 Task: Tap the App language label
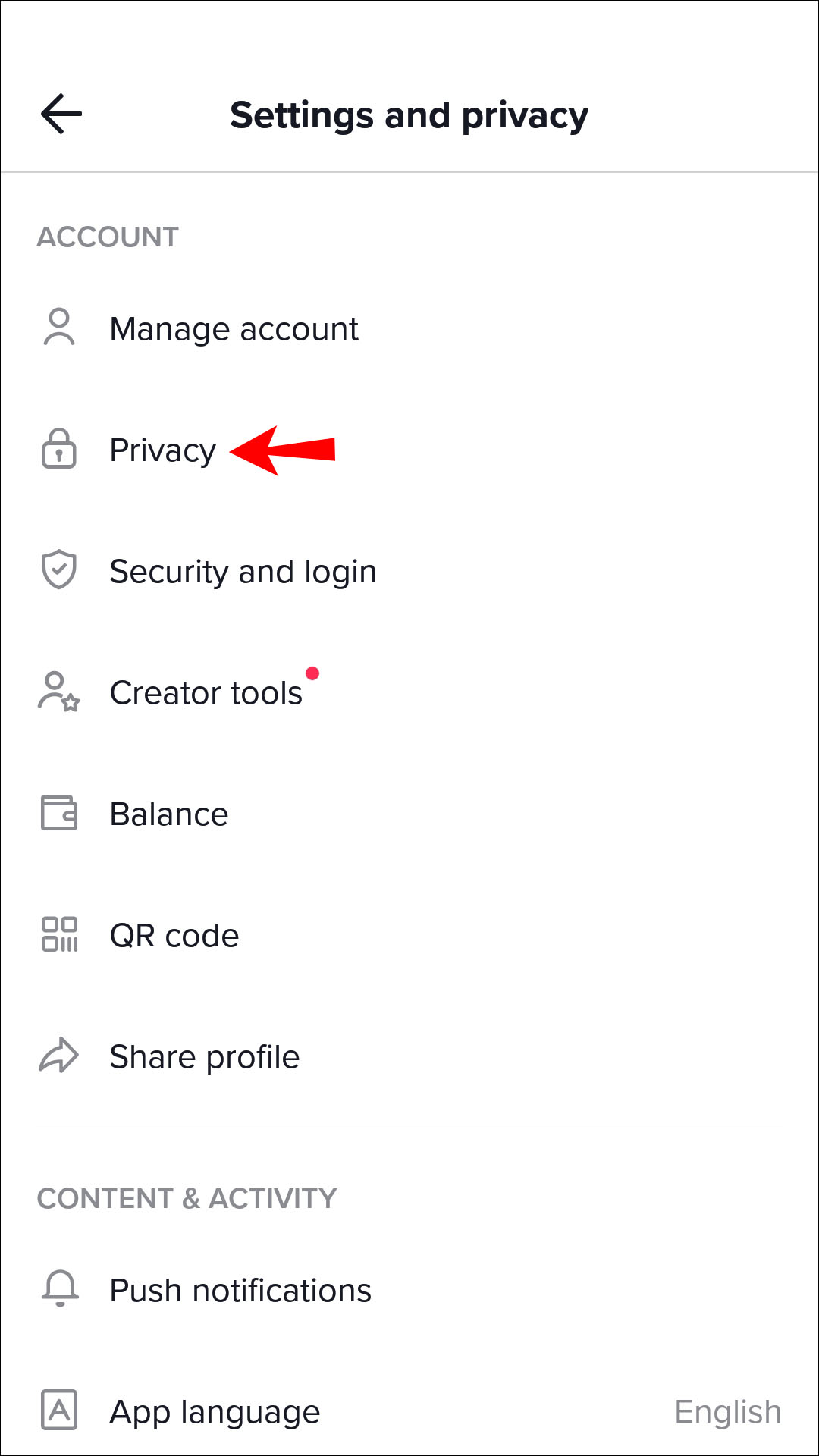tap(215, 1412)
